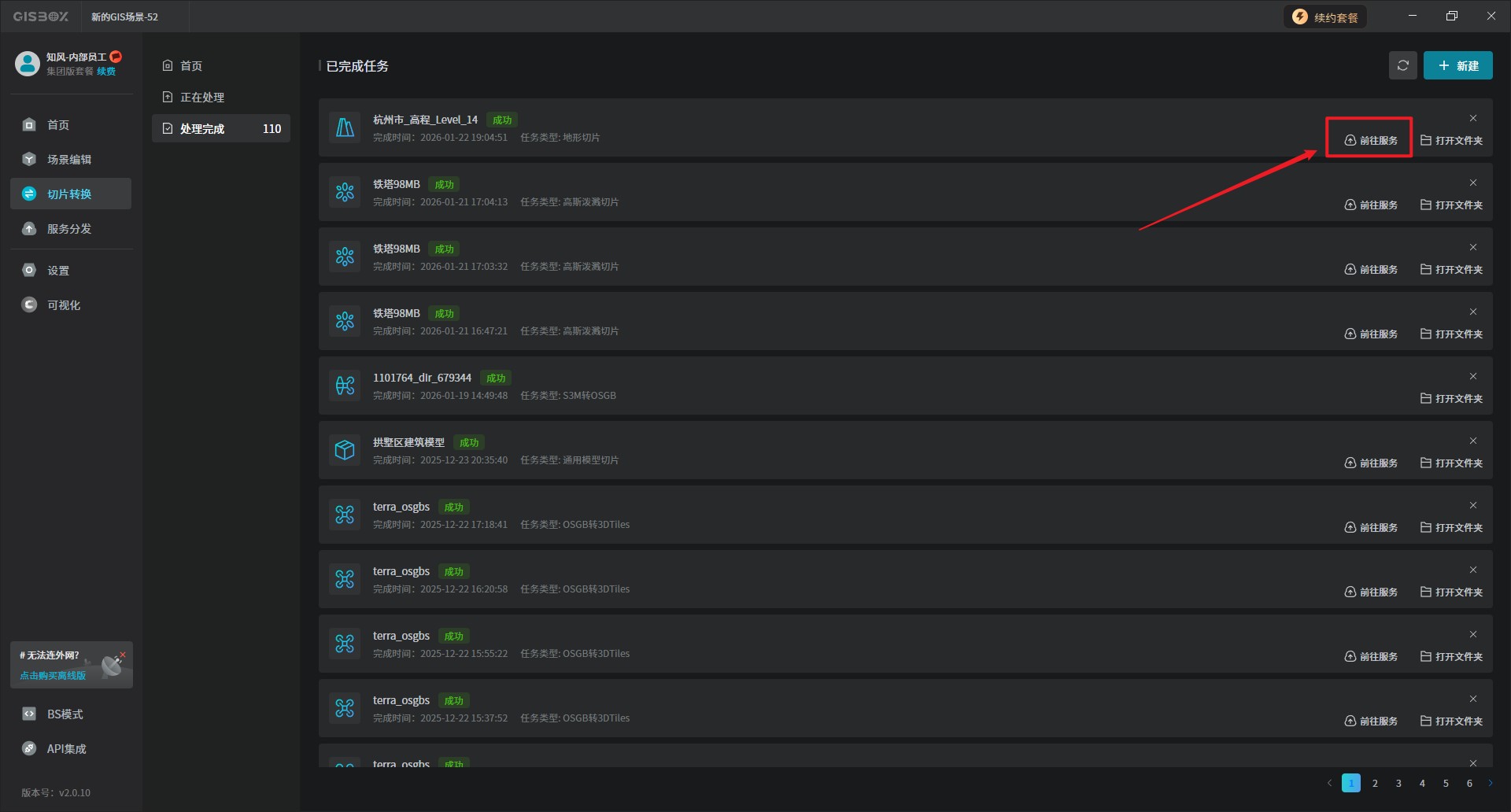Open 场景编辑 in the left sidebar
1511x812 pixels.
pyautogui.click(x=69, y=160)
